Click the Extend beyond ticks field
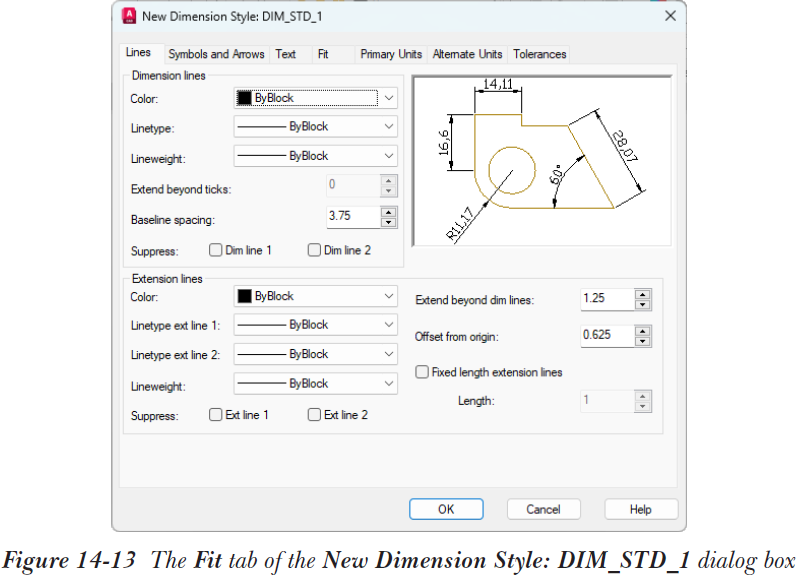This screenshot has width=799, height=579. (x=353, y=186)
